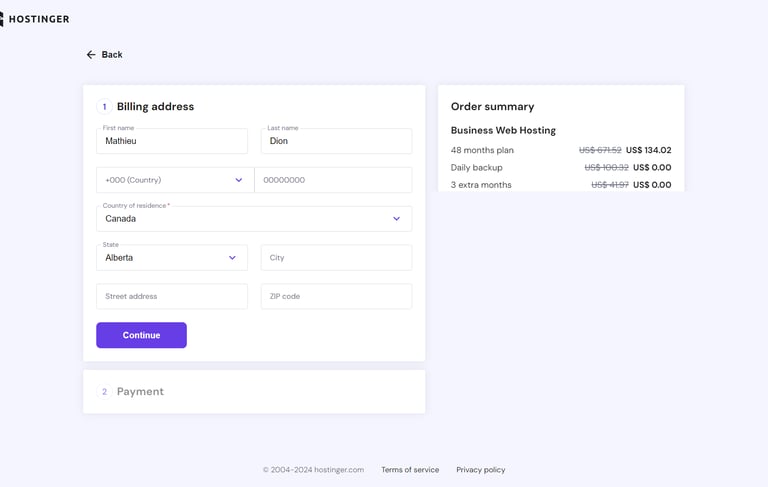
Task: Click the Business Web Hosting title
Action: click(x=503, y=130)
